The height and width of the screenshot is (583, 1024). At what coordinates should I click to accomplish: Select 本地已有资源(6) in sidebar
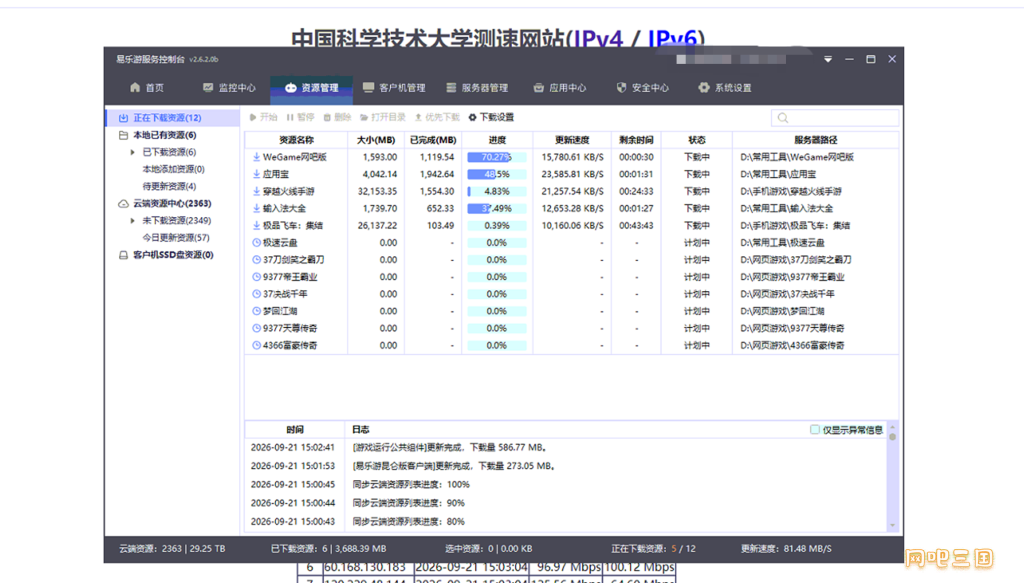[165, 135]
